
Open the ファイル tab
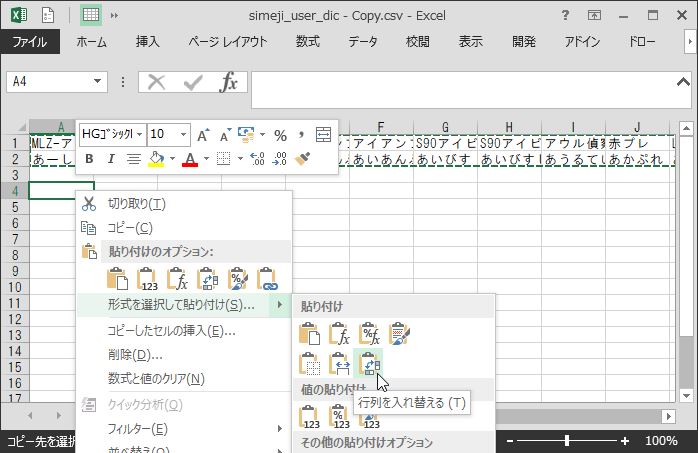tap(30, 42)
